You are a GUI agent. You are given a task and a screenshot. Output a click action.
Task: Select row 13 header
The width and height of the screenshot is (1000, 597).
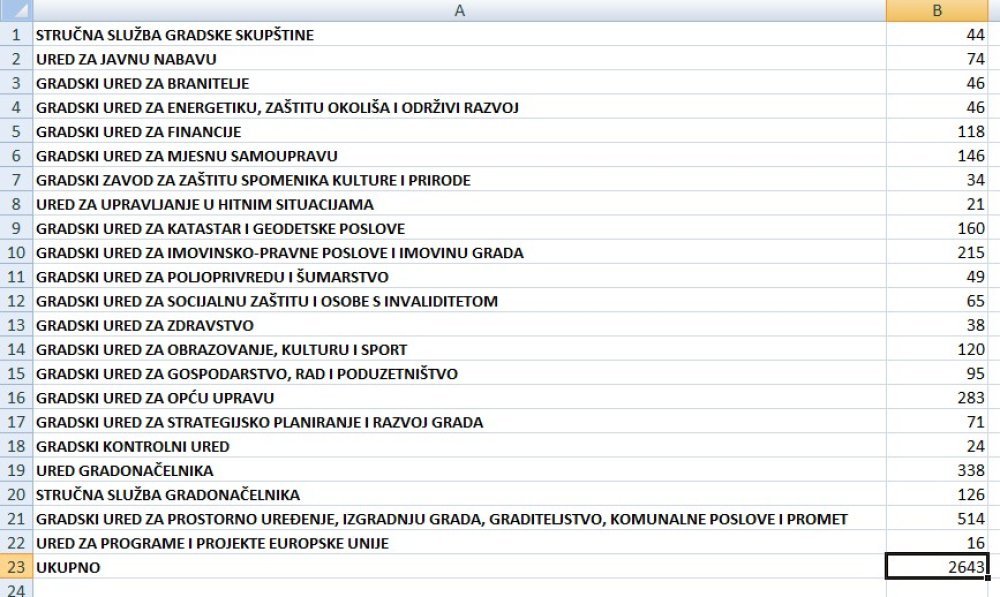[x=16, y=325]
